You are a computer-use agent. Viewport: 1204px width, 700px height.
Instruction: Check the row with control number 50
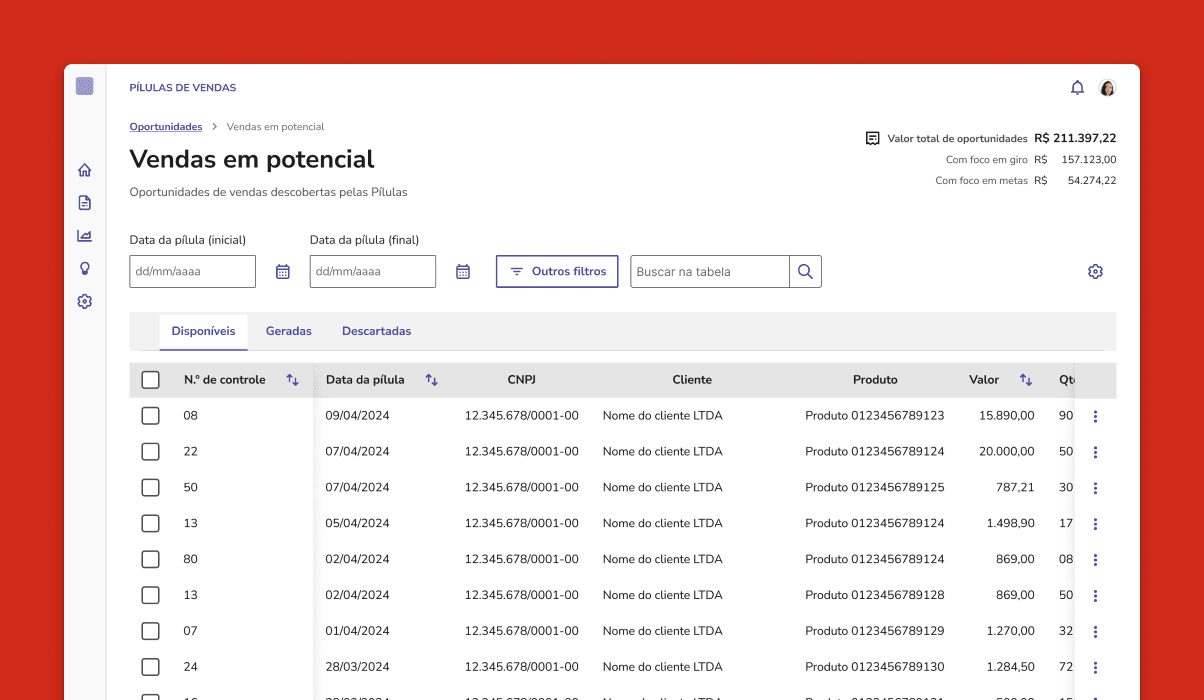150,488
